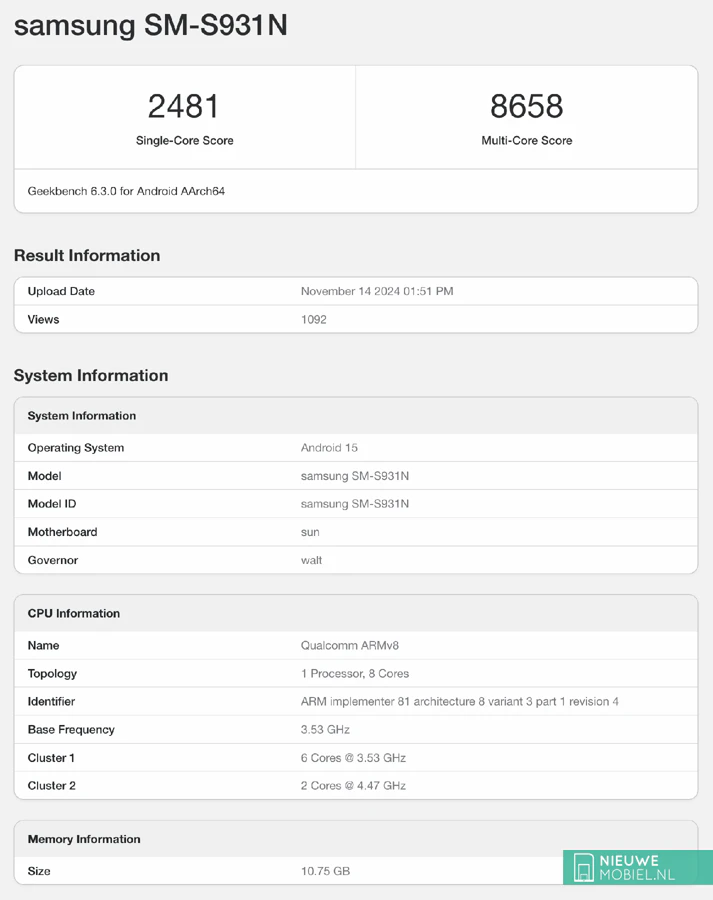This screenshot has width=713, height=900.
Task: Click the Motherboard value sun
Action: click(x=310, y=532)
